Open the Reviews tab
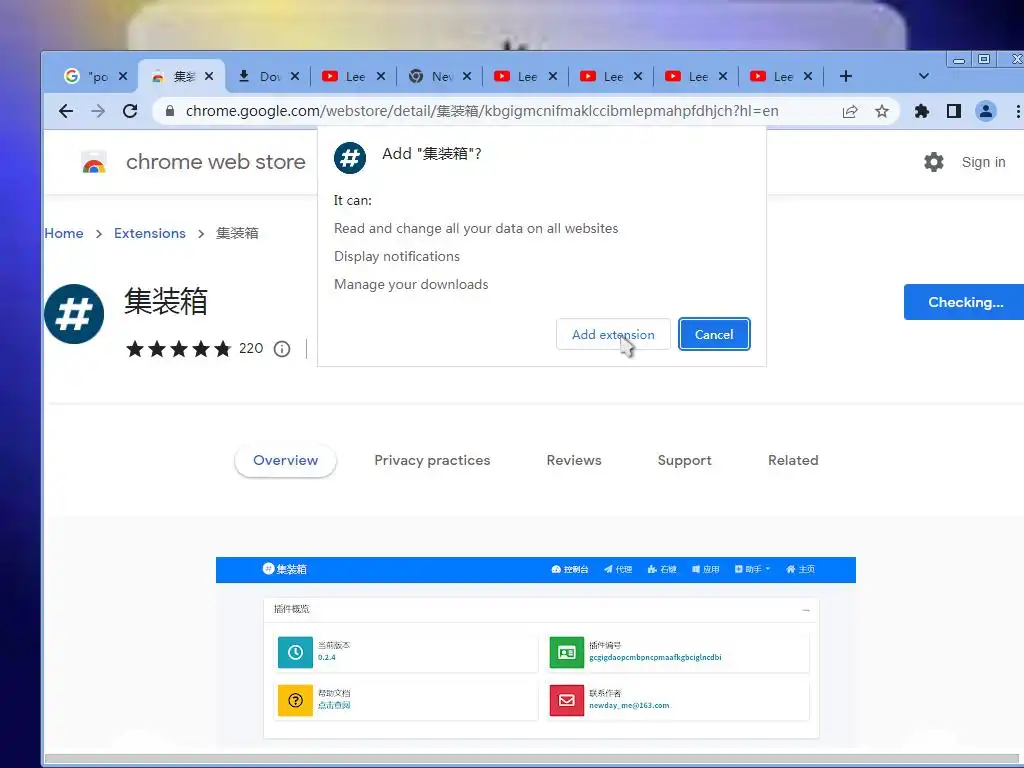The width and height of the screenshot is (1024, 768). tap(574, 460)
